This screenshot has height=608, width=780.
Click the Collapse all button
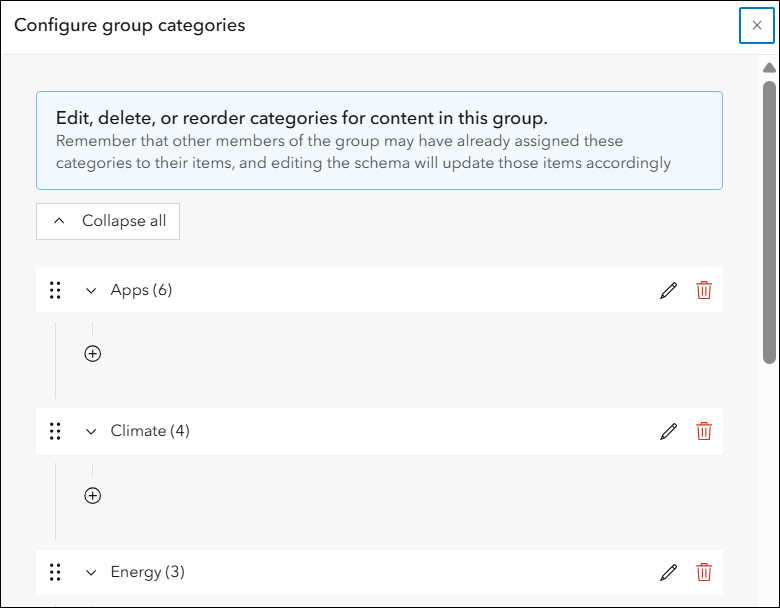click(108, 221)
